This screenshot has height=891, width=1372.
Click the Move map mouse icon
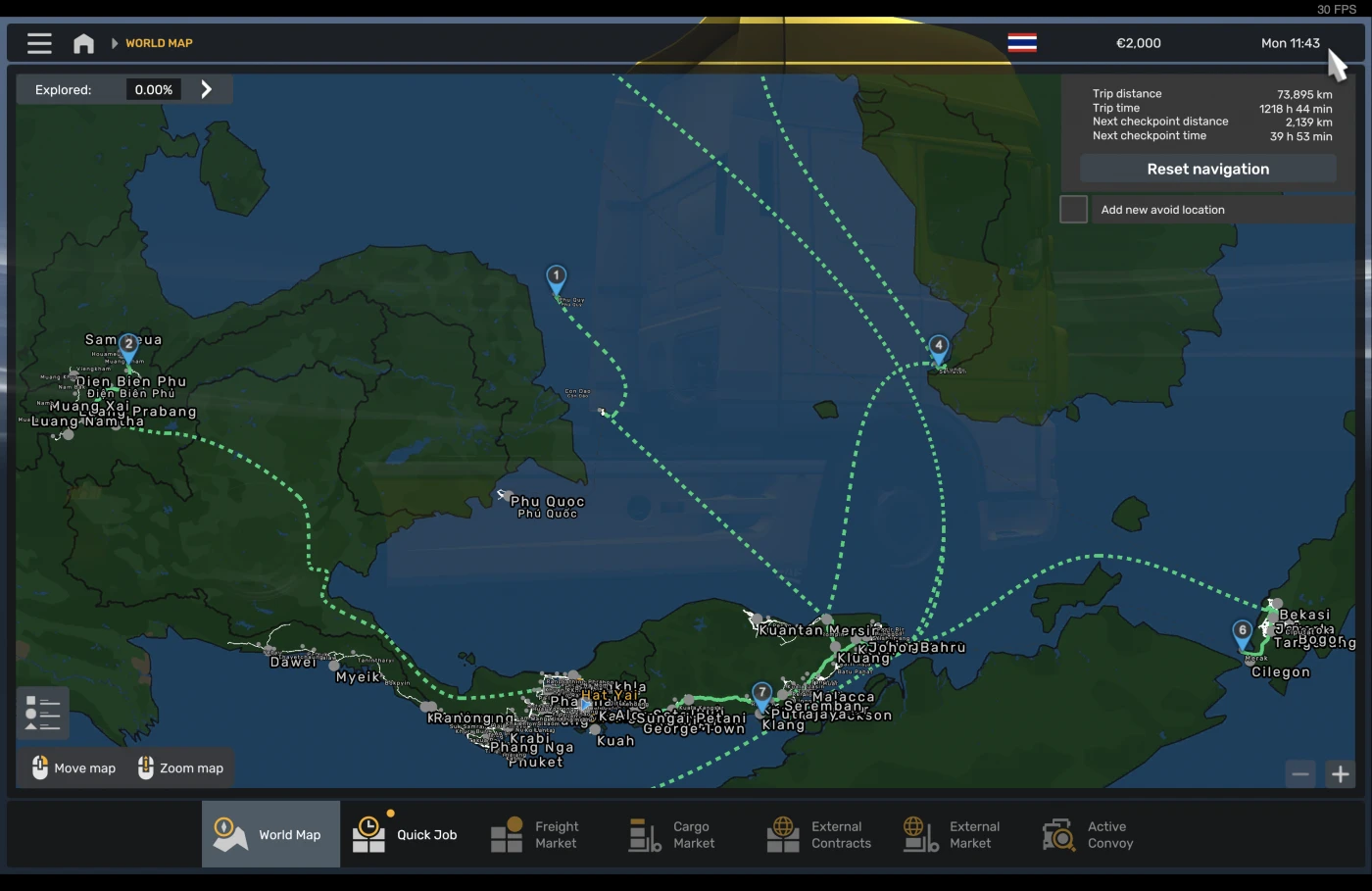(40, 767)
